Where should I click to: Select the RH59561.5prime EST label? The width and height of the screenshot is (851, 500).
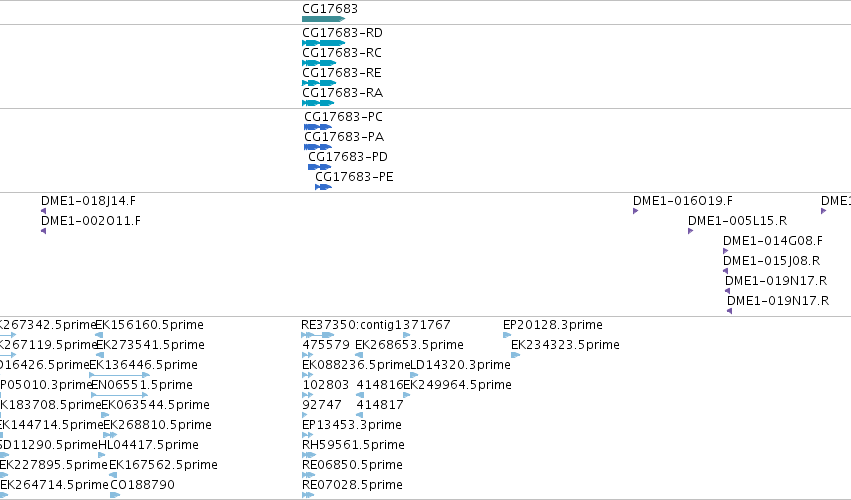coord(353,445)
